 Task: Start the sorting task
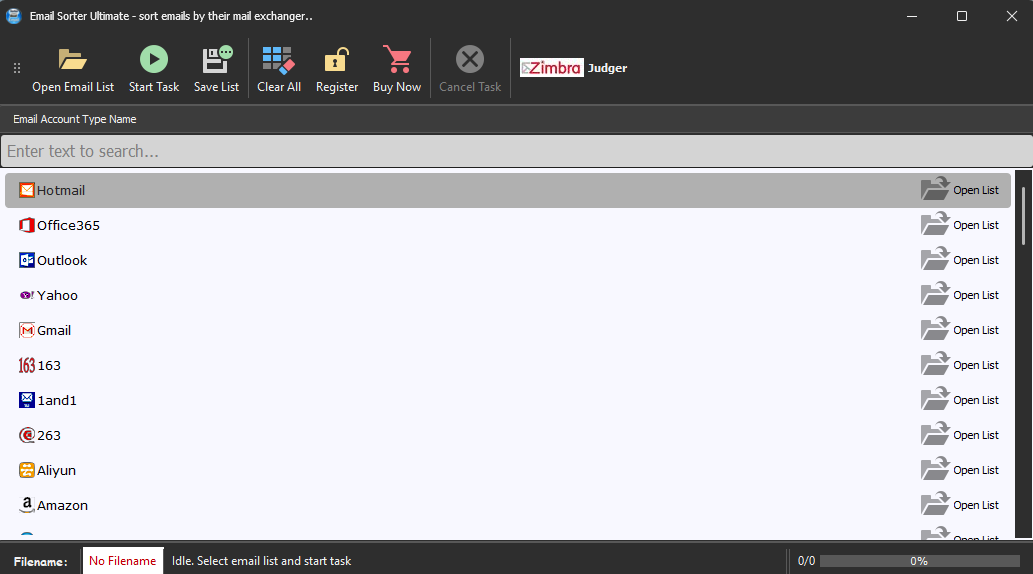154,69
